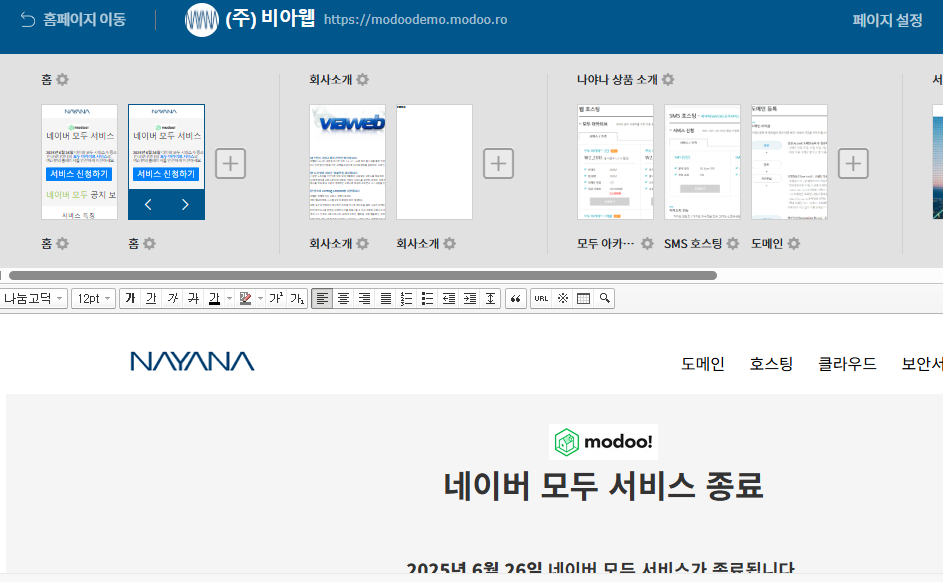The height and width of the screenshot is (582, 943).
Task: Click the round 비아웹 logo in header
Action: (201, 20)
